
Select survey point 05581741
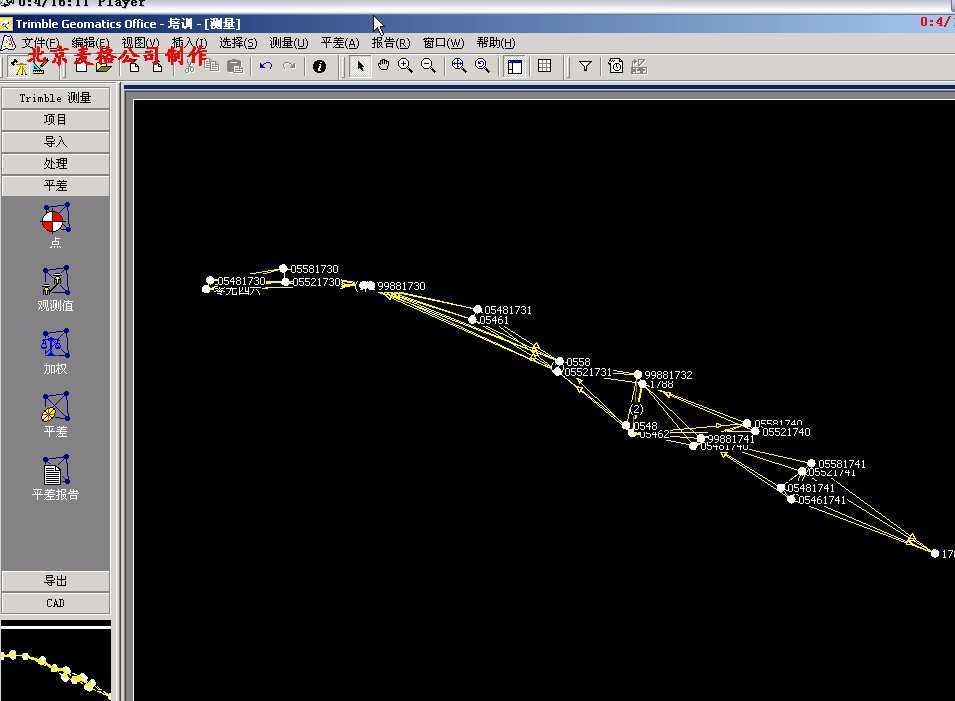[811, 464]
